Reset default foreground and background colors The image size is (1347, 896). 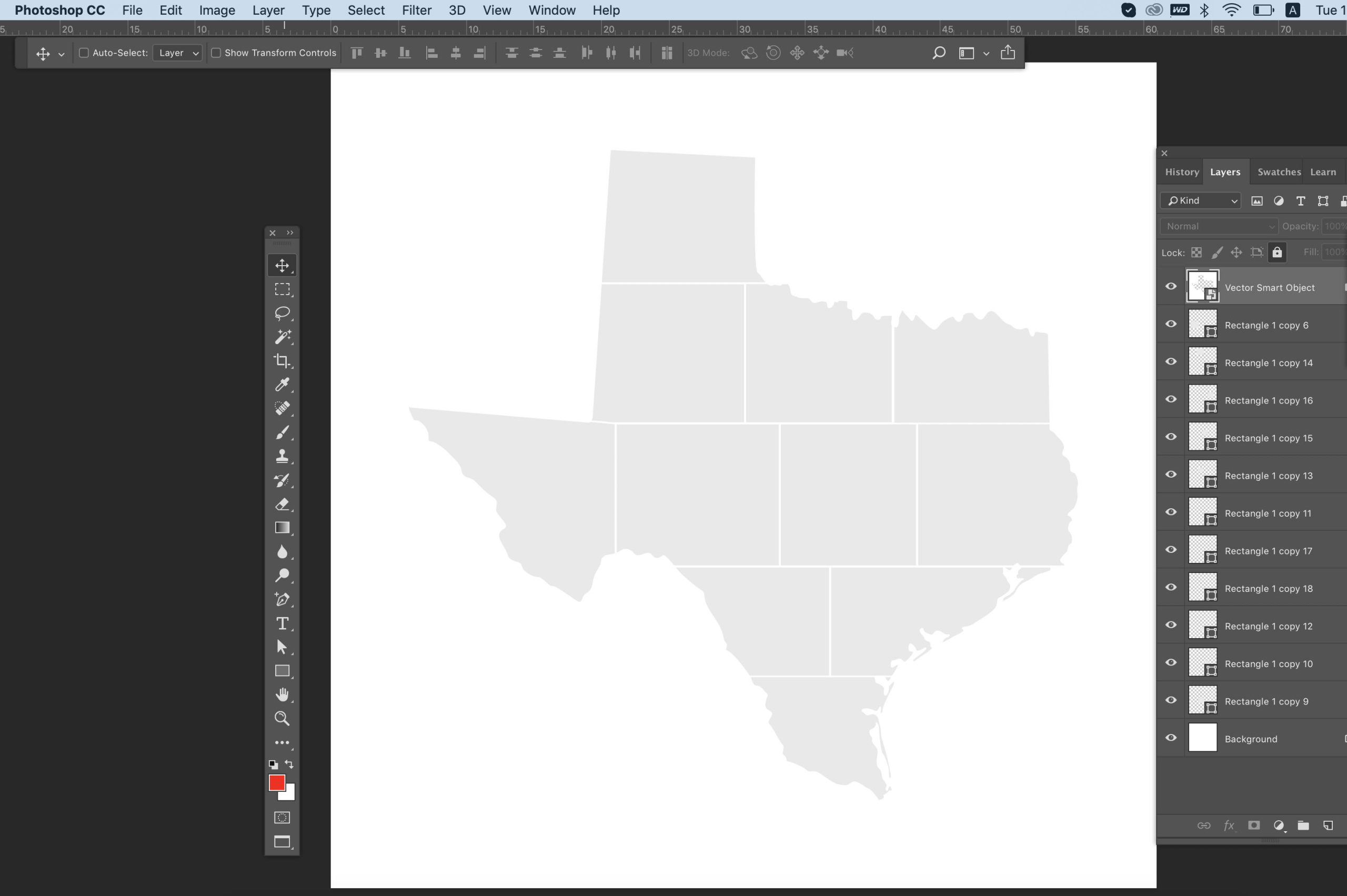pos(273,764)
